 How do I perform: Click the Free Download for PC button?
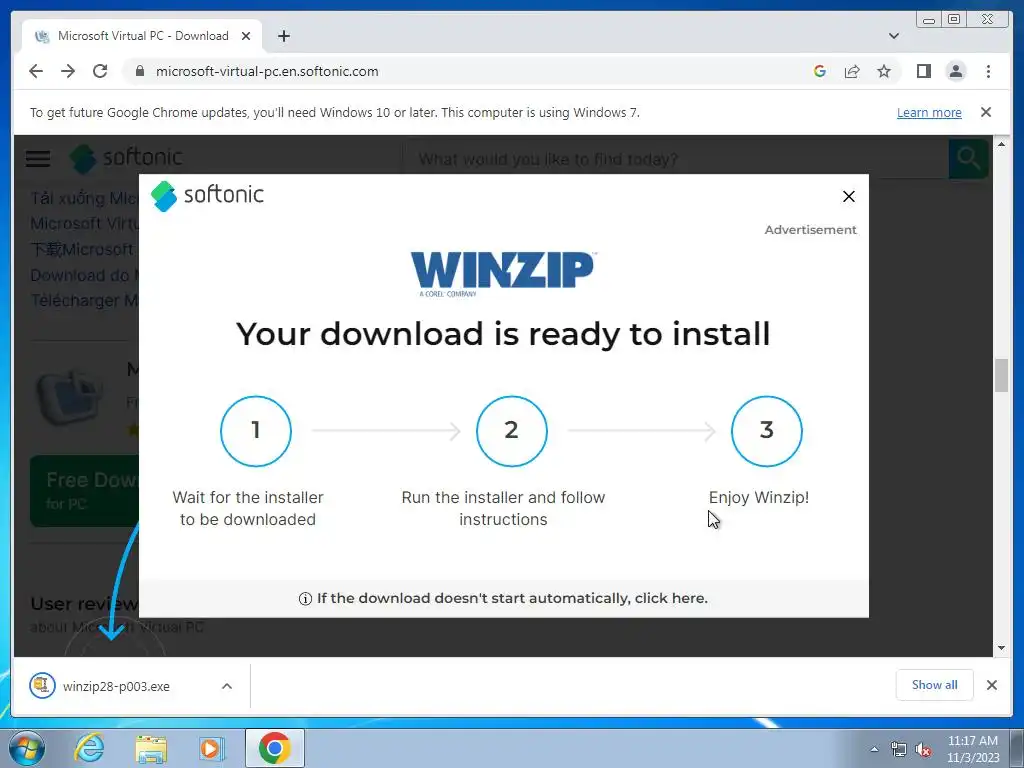click(x=85, y=491)
